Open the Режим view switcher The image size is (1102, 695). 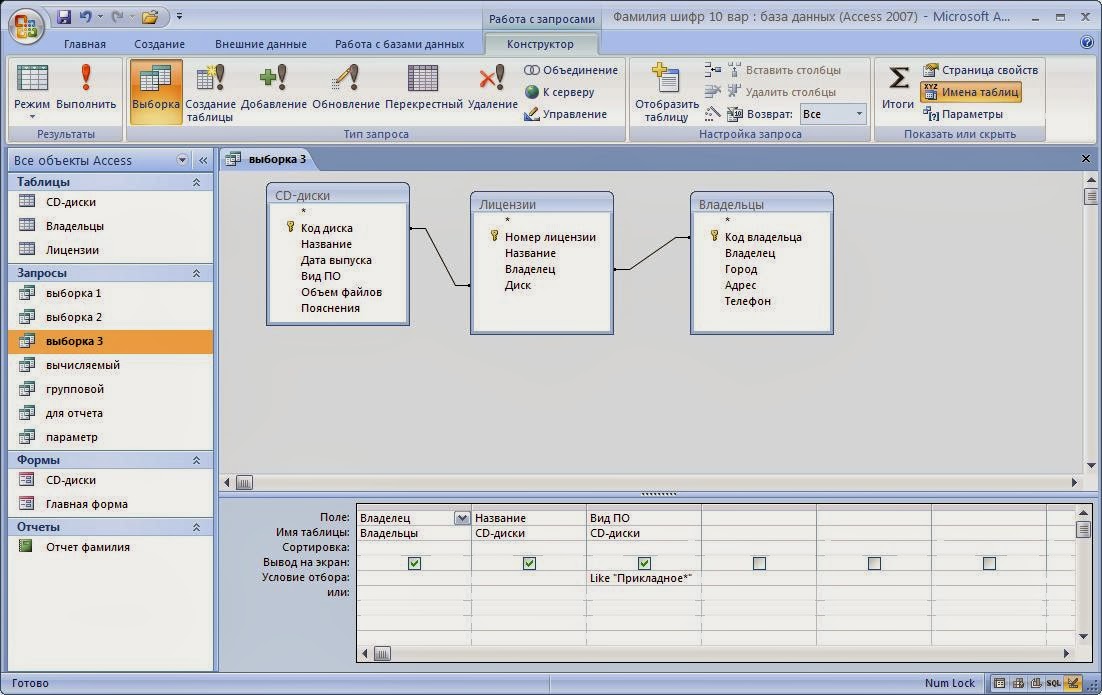tap(32, 91)
